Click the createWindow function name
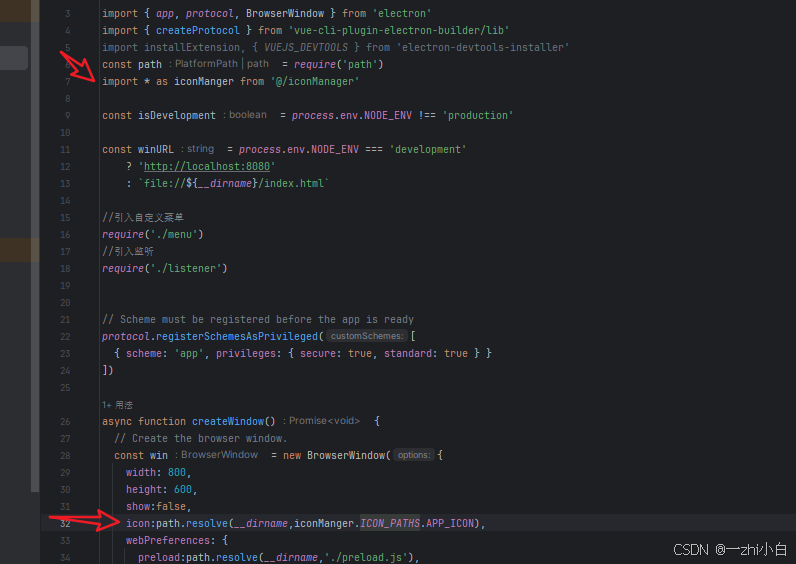796x564 pixels. click(x=228, y=421)
